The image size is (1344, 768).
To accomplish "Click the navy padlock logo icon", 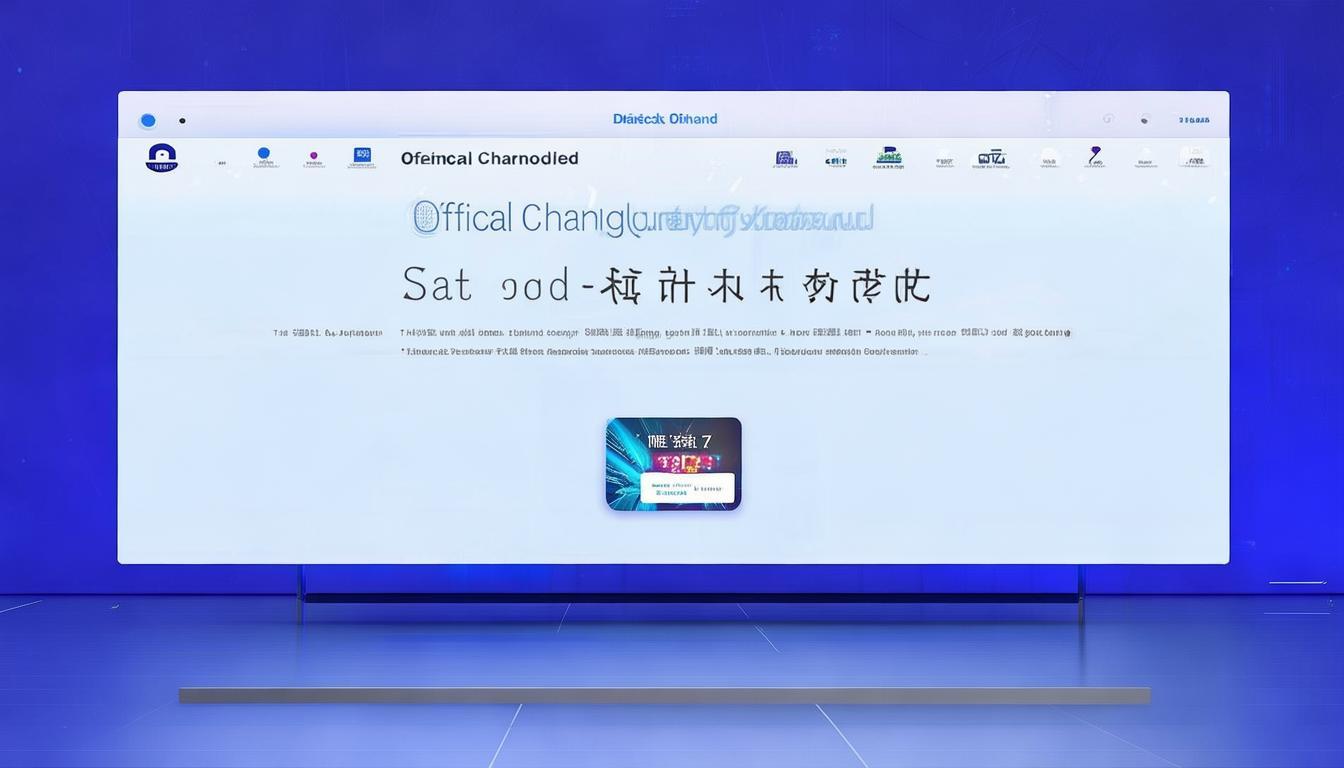I will click(162, 158).
